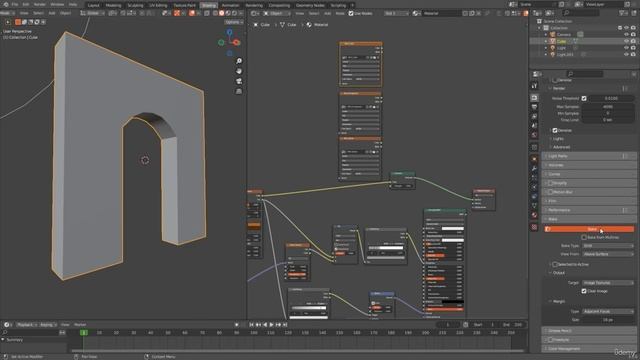Open the View From dropdown
Screen dimensions: 640x360
pos(608,254)
